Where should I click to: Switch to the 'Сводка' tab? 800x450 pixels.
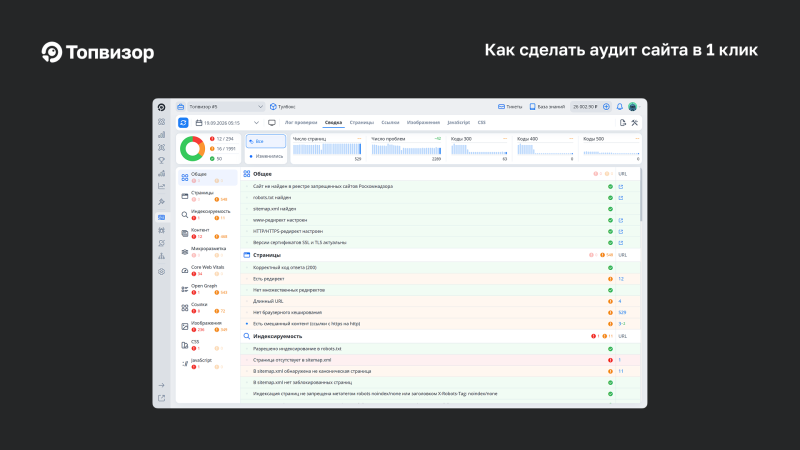pyautogui.click(x=333, y=122)
